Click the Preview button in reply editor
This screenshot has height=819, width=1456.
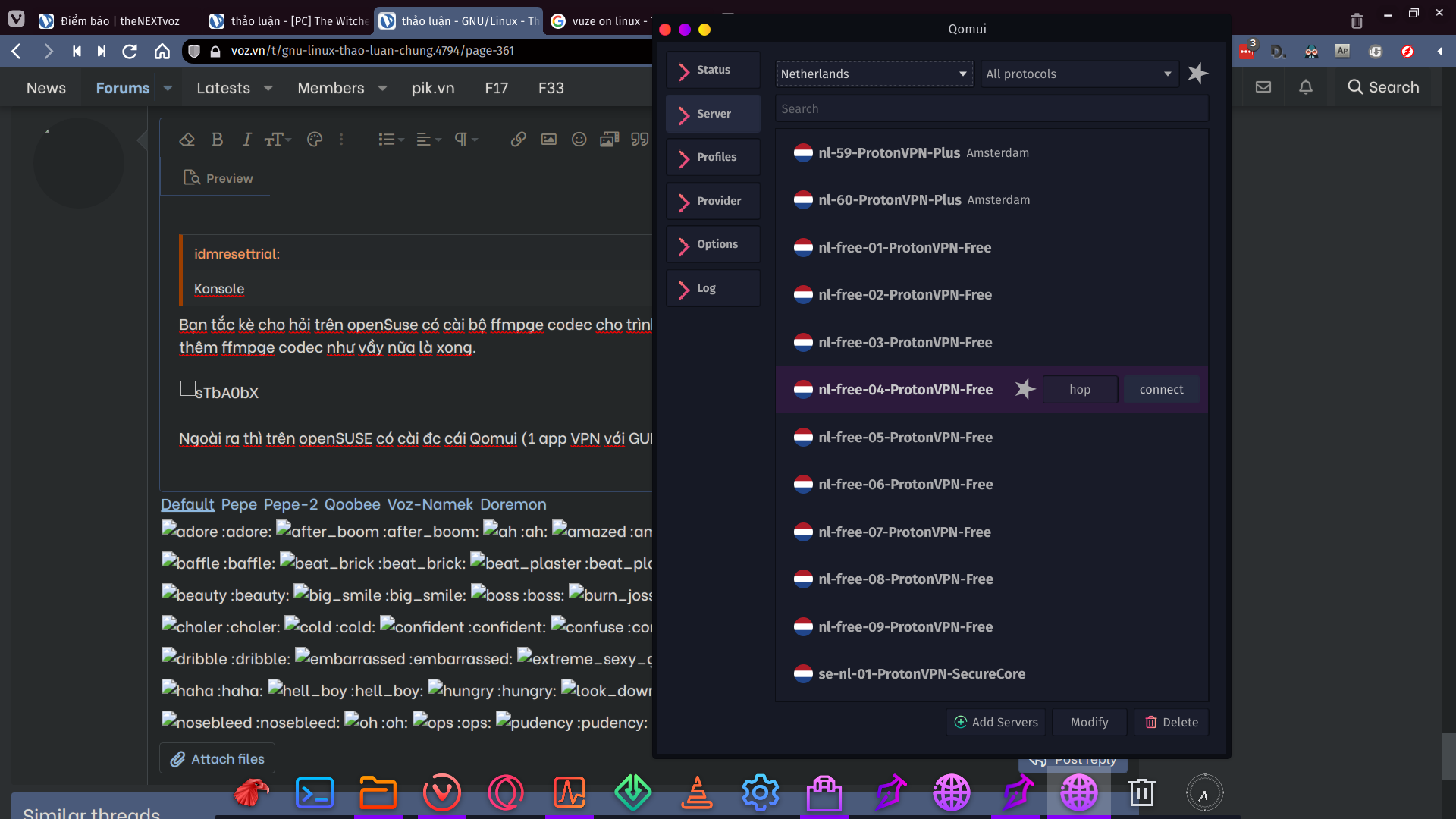coord(218,178)
